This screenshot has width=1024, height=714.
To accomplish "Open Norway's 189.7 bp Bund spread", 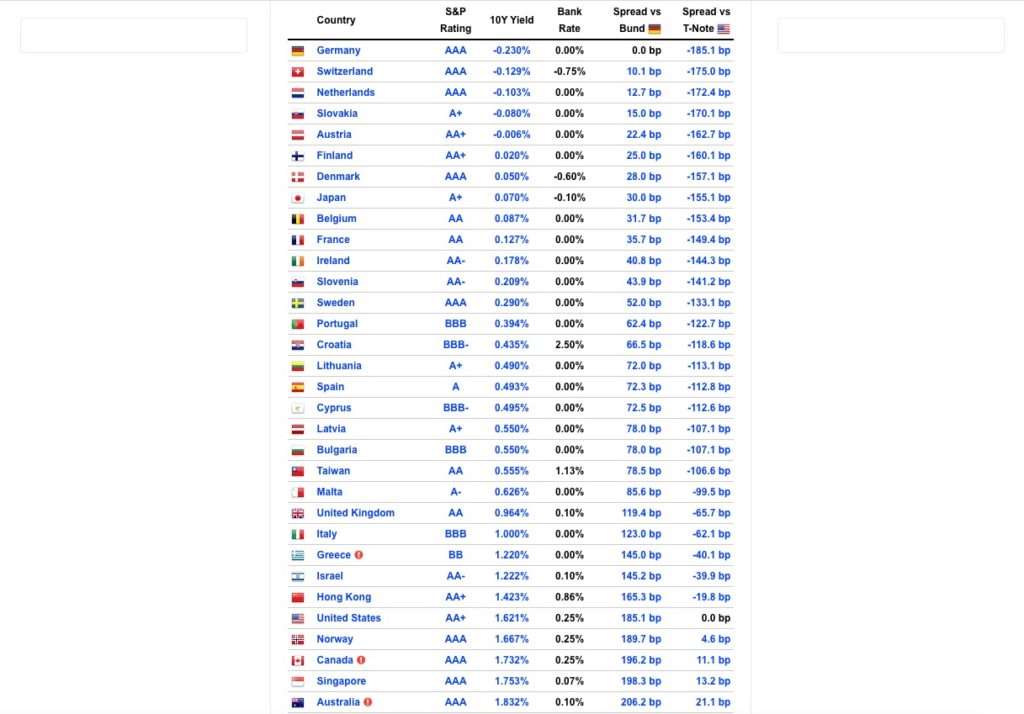I will pyautogui.click(x=641, y=639).
